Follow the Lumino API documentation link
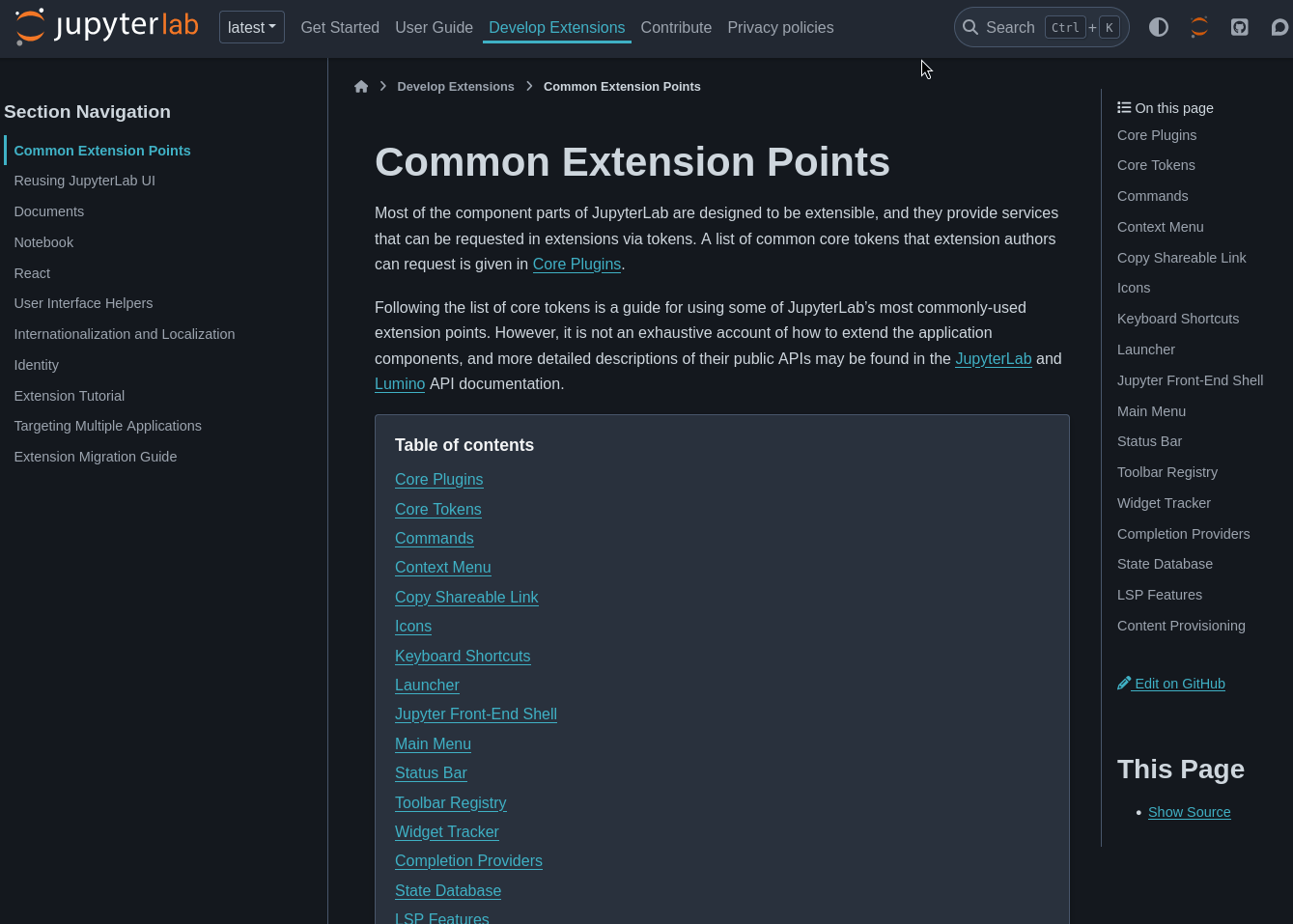The height and width of the screenshot is (924, 1293). (x=400, y=383)
